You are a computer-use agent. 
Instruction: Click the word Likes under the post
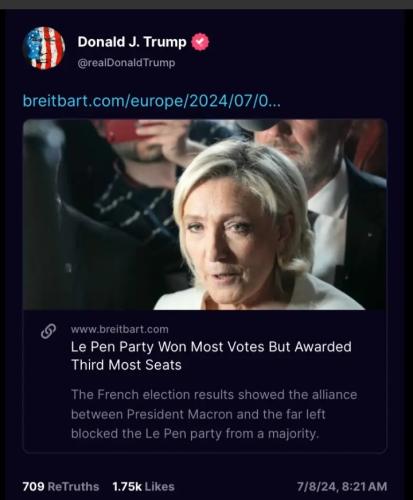coord(160,486)
